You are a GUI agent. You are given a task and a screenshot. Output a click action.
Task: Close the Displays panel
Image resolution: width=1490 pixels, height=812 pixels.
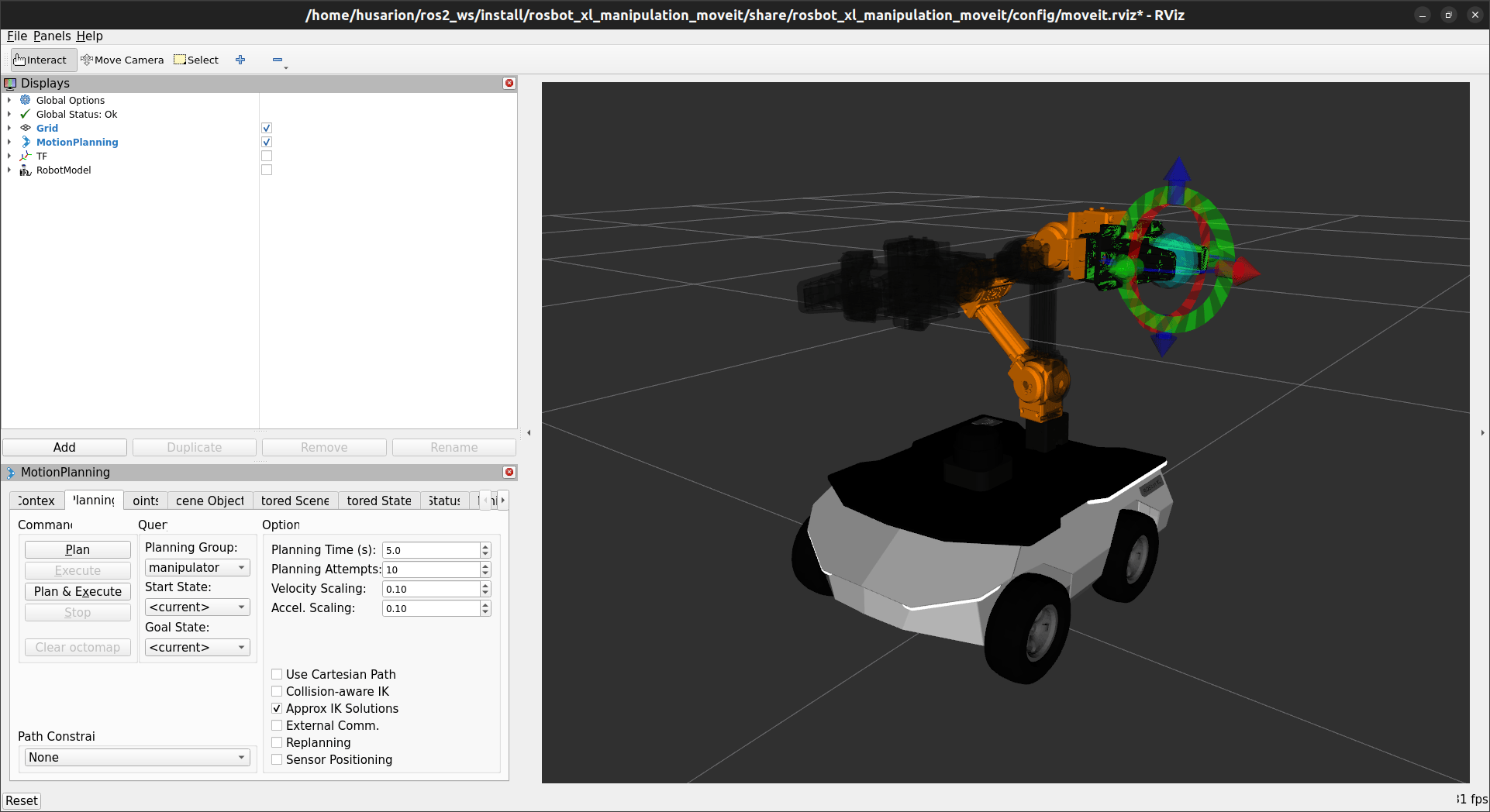point(509,83)
